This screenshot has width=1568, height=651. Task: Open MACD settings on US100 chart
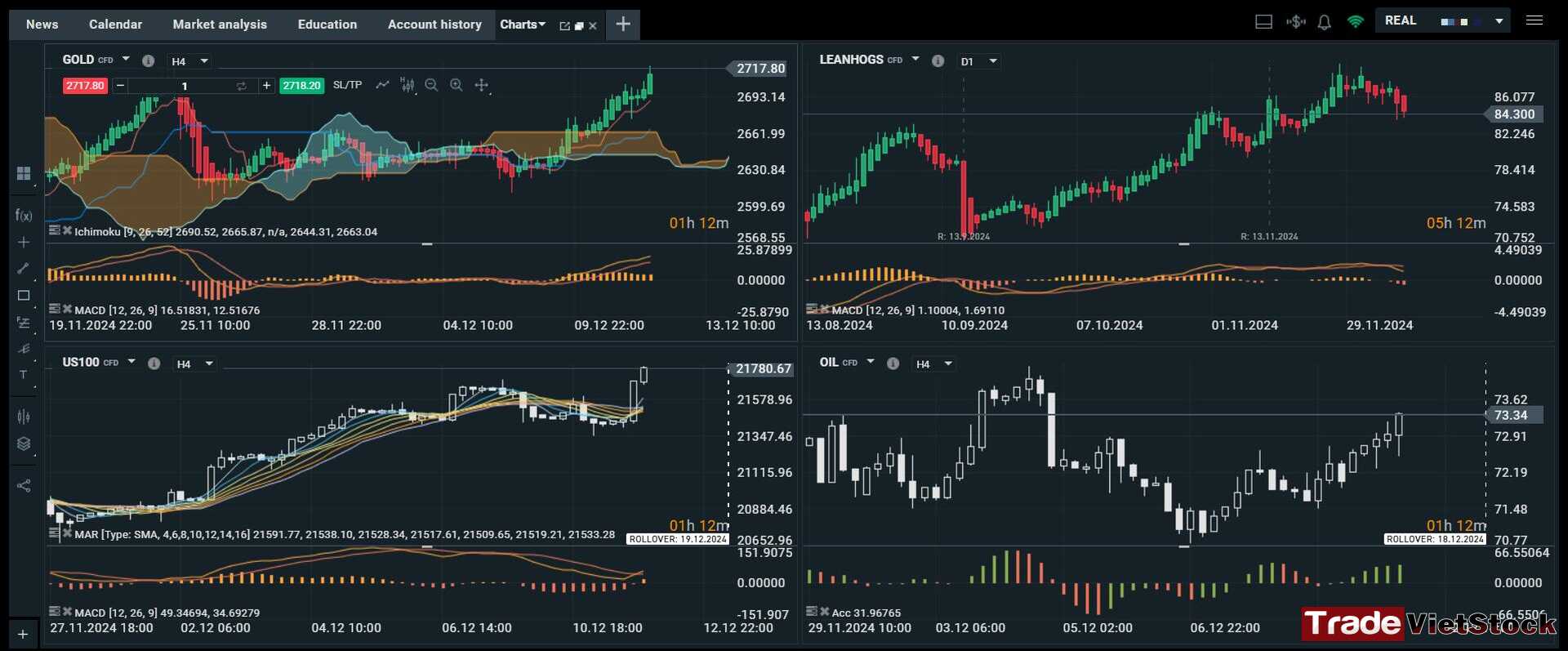point(54,612)
